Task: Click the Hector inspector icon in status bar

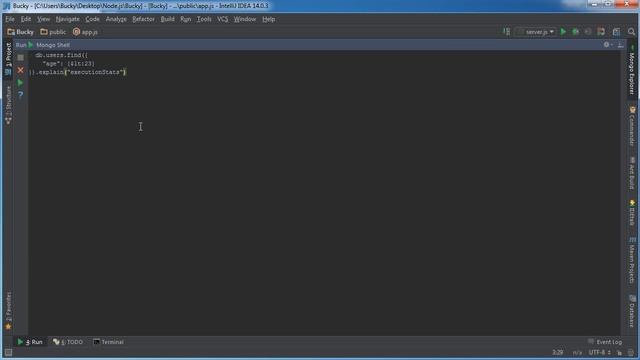Action: (631, 353)
